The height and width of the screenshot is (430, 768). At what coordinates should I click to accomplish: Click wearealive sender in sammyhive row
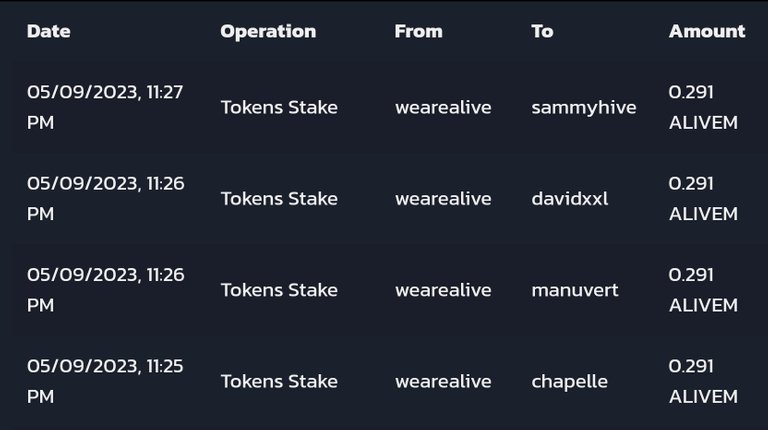[443, 108]
